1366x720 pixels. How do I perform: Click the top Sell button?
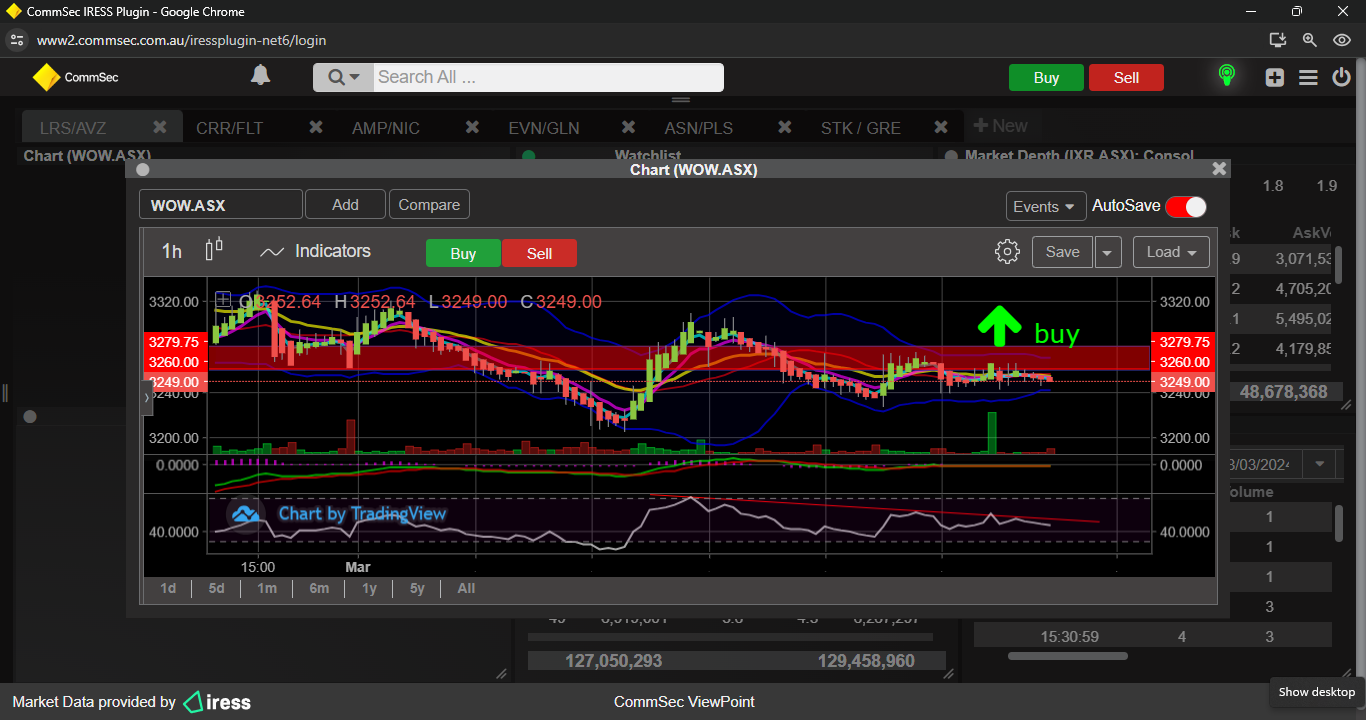pyautogui.click(x=1126, y=78)
